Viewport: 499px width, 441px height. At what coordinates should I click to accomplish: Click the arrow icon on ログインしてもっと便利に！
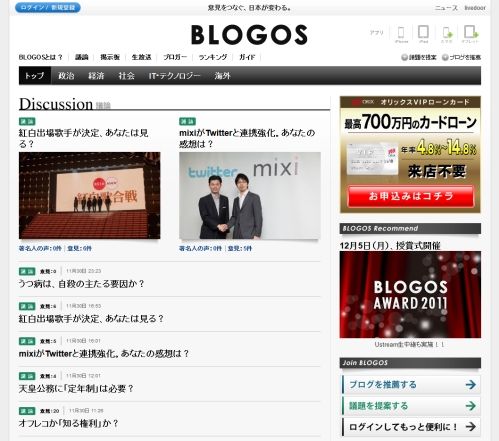click(x=470, y=426)
